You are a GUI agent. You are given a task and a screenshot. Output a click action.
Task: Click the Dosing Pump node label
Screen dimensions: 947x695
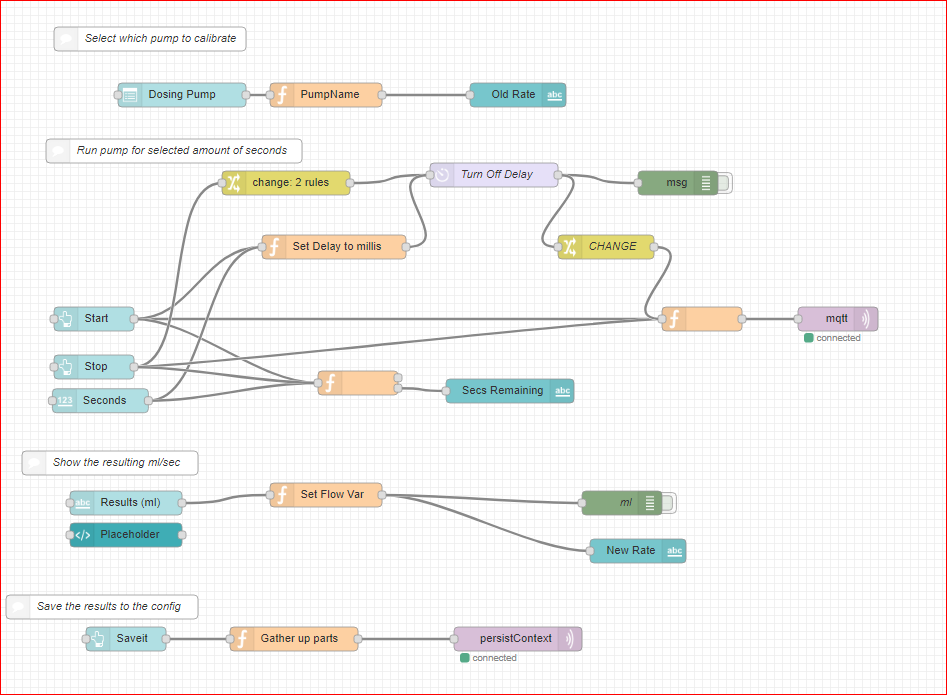pyautogui.click(x=182, y=94)
